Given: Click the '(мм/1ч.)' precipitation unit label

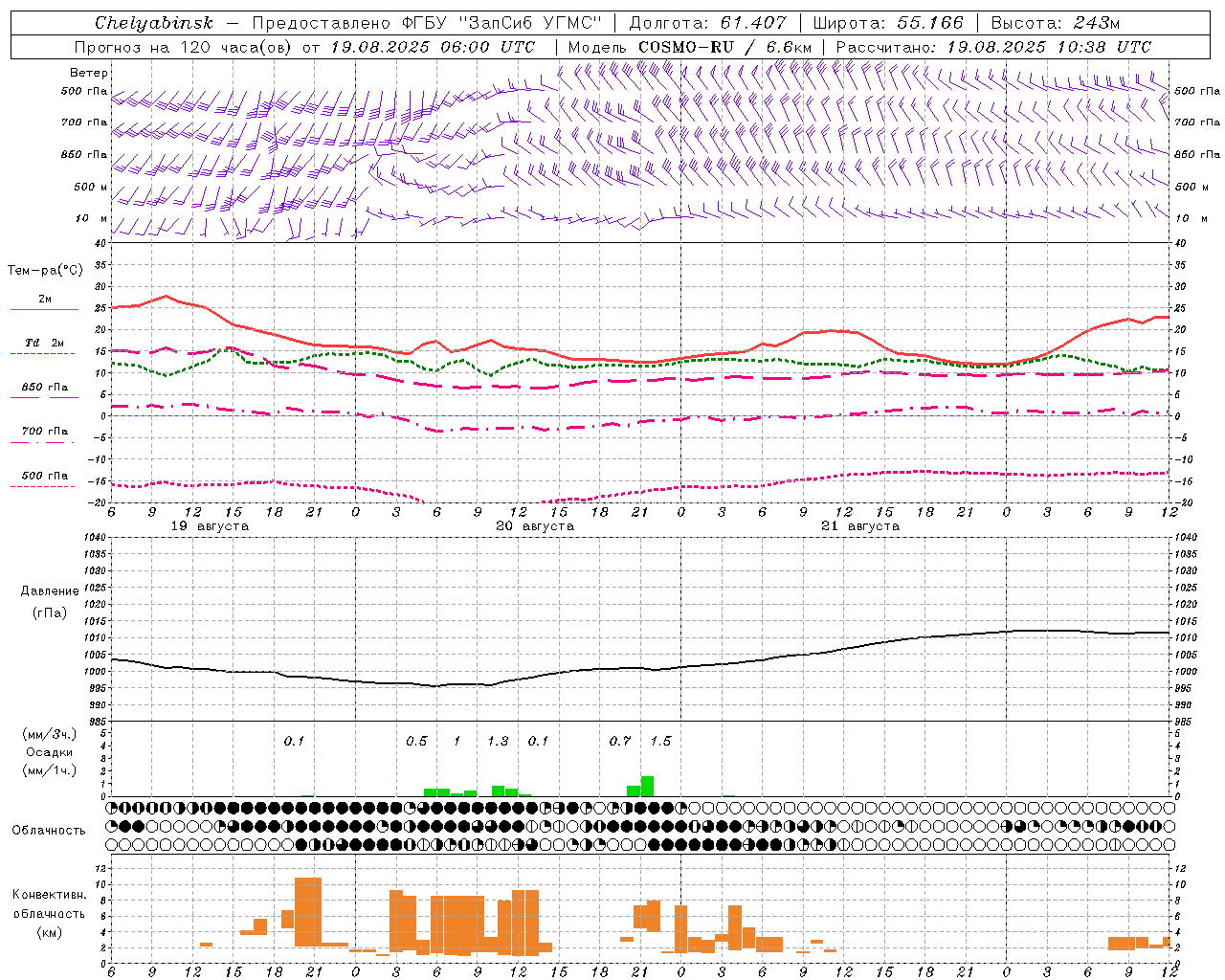Looking at the screenshot, I should click(x=49, y=770).
